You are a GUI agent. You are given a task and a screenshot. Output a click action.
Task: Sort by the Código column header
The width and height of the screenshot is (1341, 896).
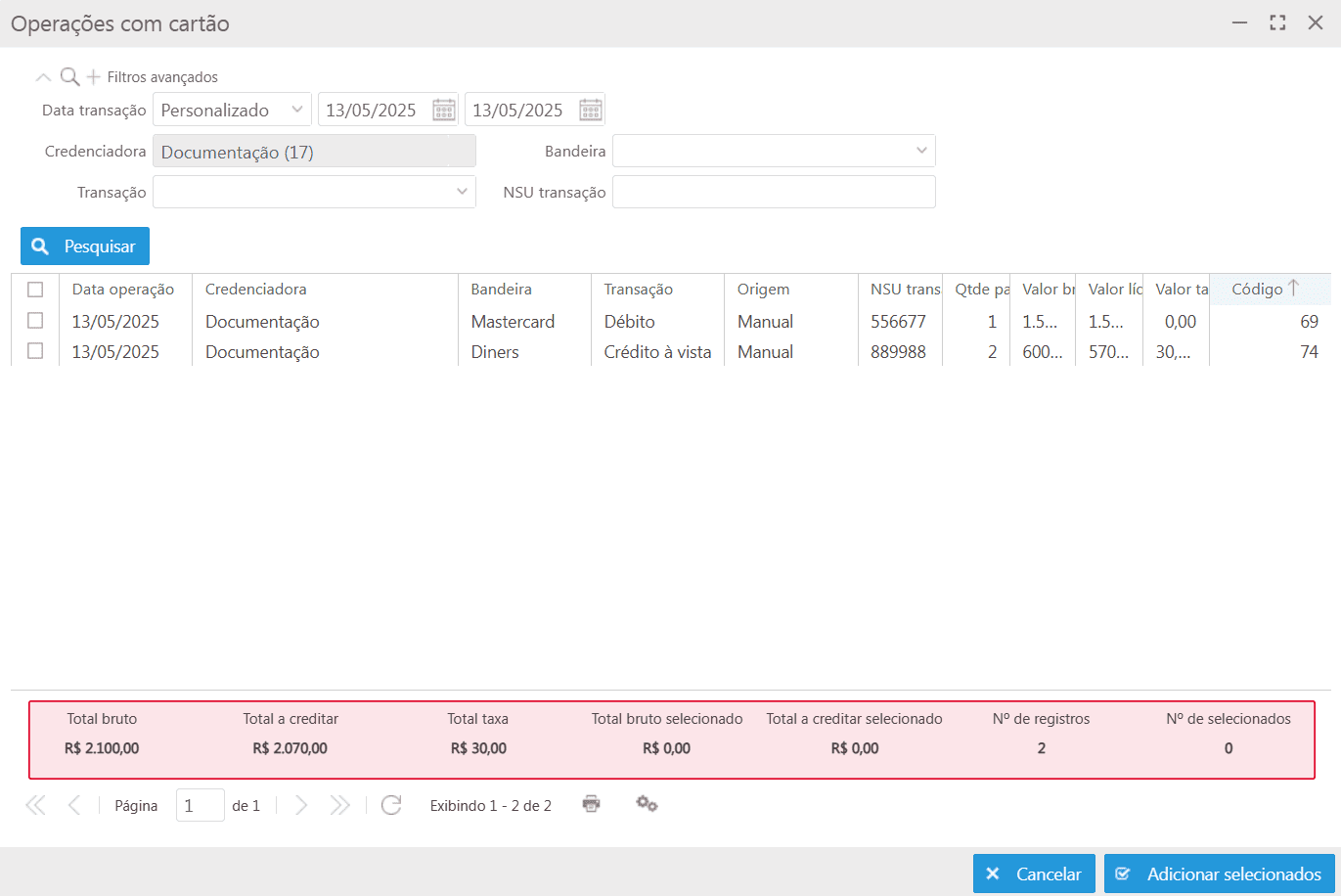pyautogui.click(x=1257, y=290)
